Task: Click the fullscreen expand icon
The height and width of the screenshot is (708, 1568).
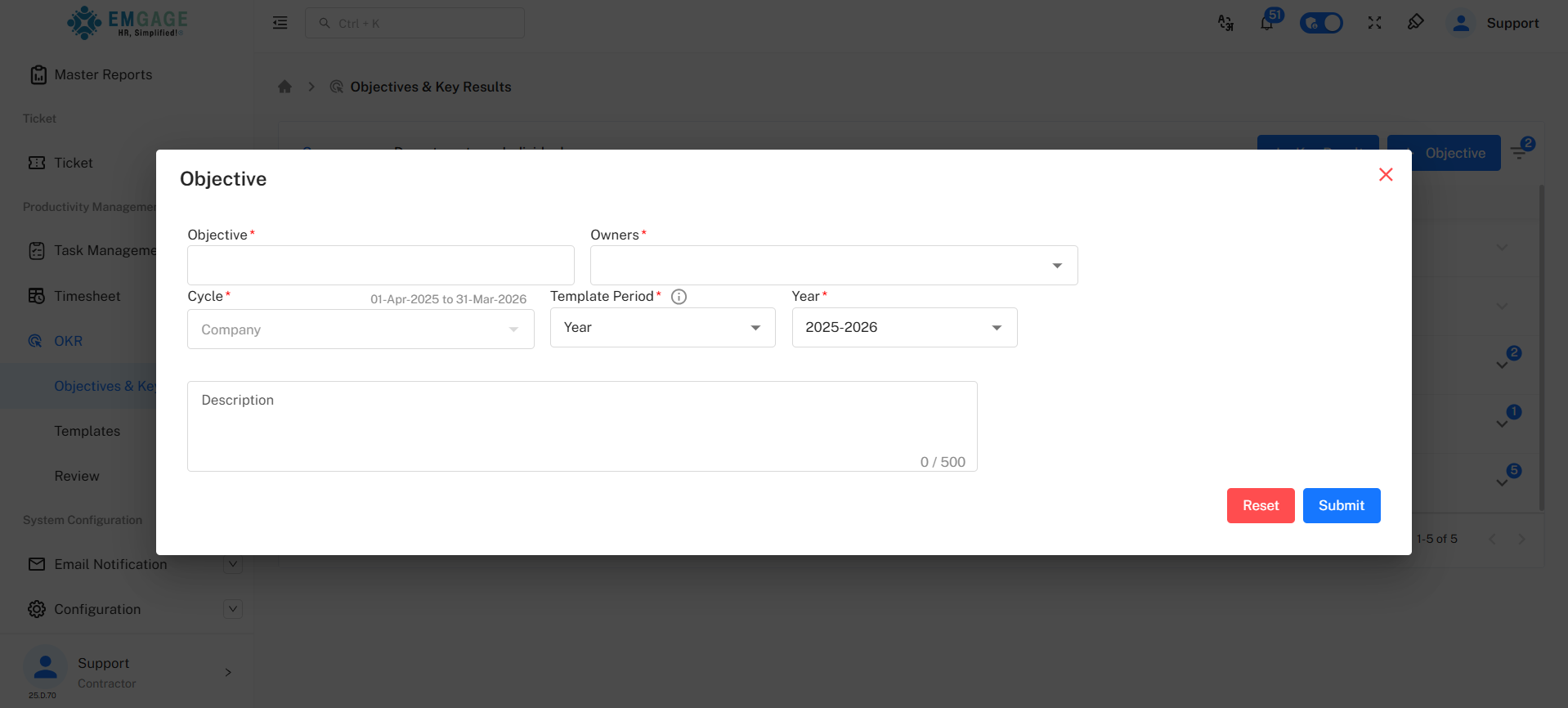Action: click(x=1374, y=23)
